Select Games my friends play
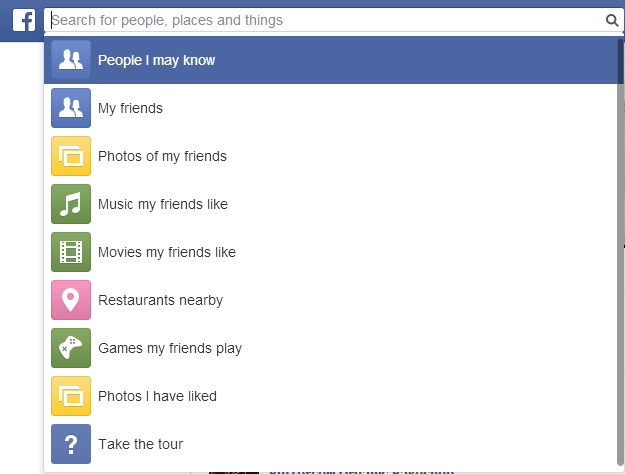This screenshot has height=474, width=625. 330,348
